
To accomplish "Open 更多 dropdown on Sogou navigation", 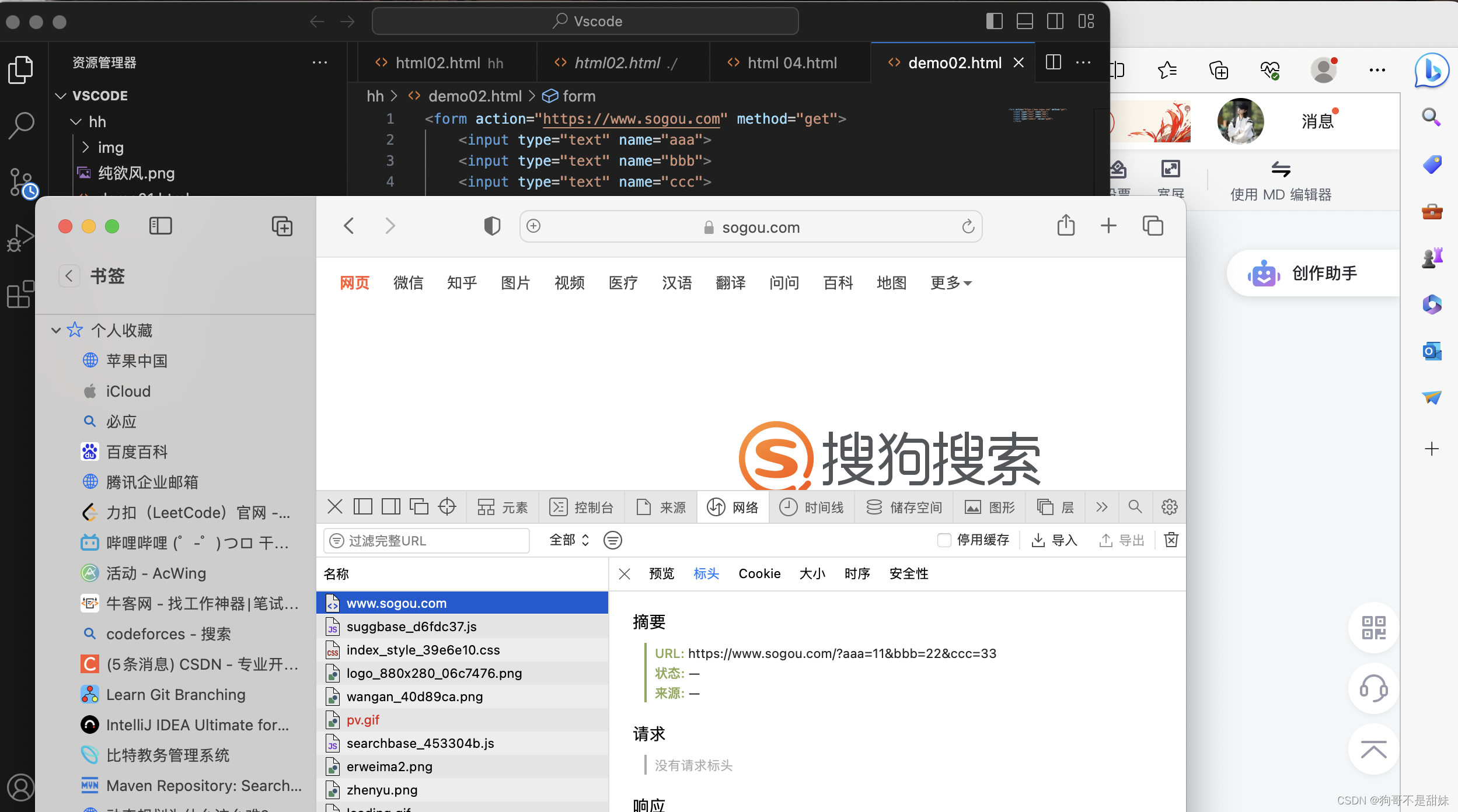I will click(951, 283).
